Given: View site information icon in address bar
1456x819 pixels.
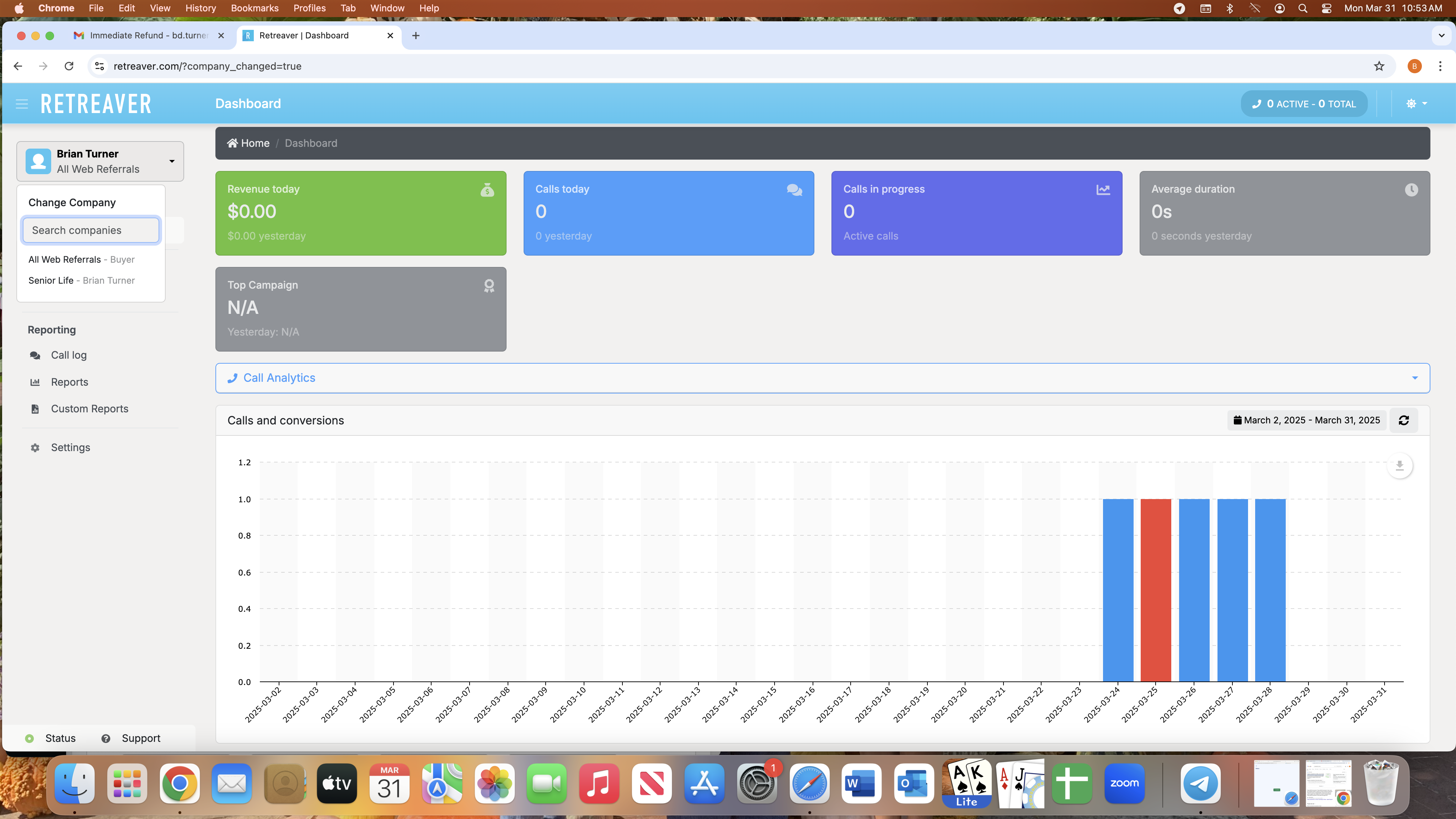Looking at the screenshot, I should (100, 66).
